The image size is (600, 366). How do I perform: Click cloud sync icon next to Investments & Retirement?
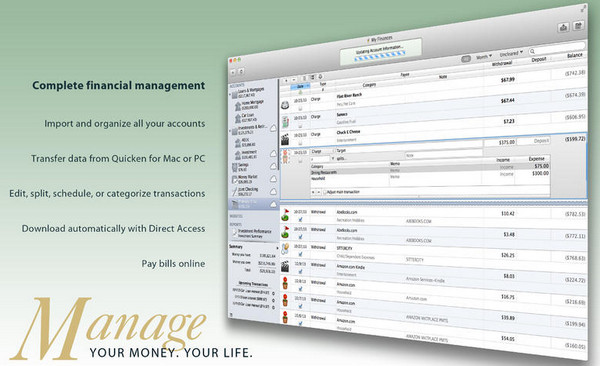[x=273, y=129]
